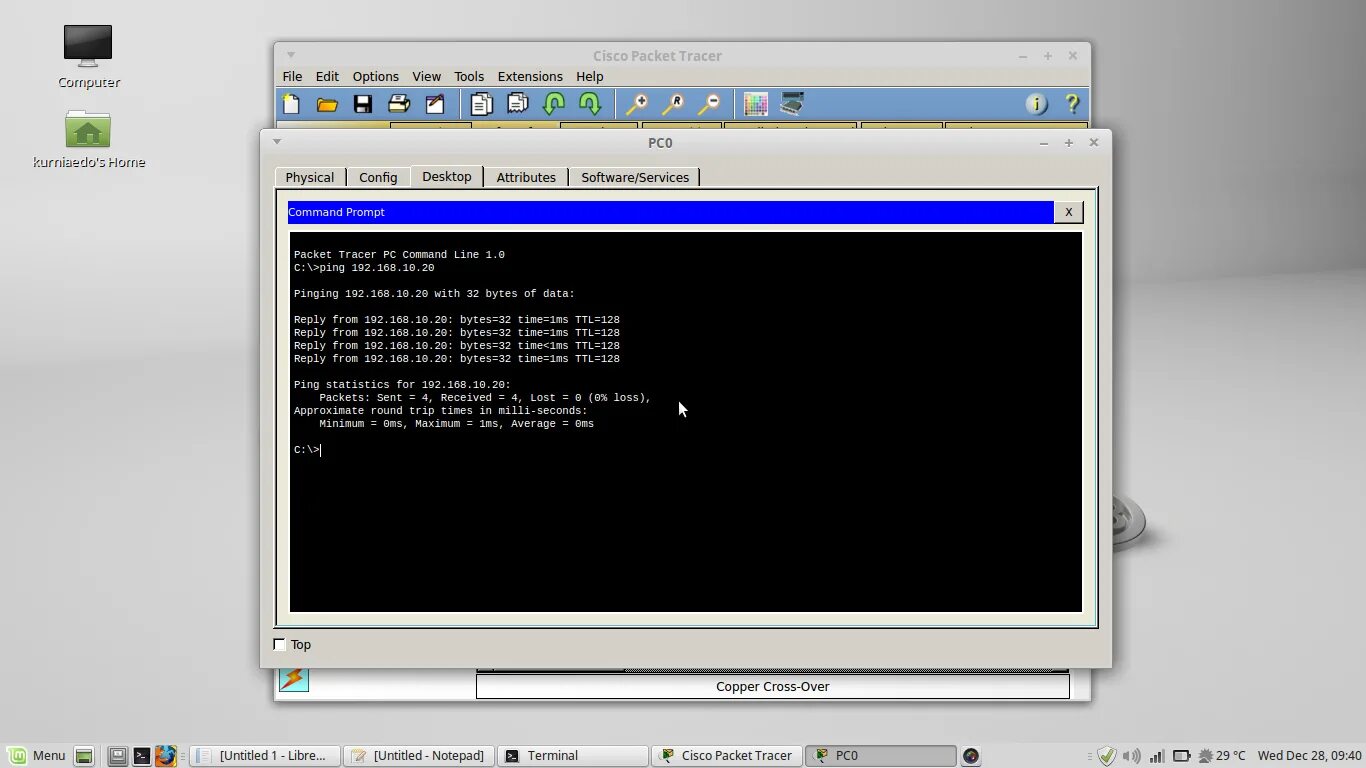Switch to Untitled - Notepad taskbar window

[x=419, y=756]
